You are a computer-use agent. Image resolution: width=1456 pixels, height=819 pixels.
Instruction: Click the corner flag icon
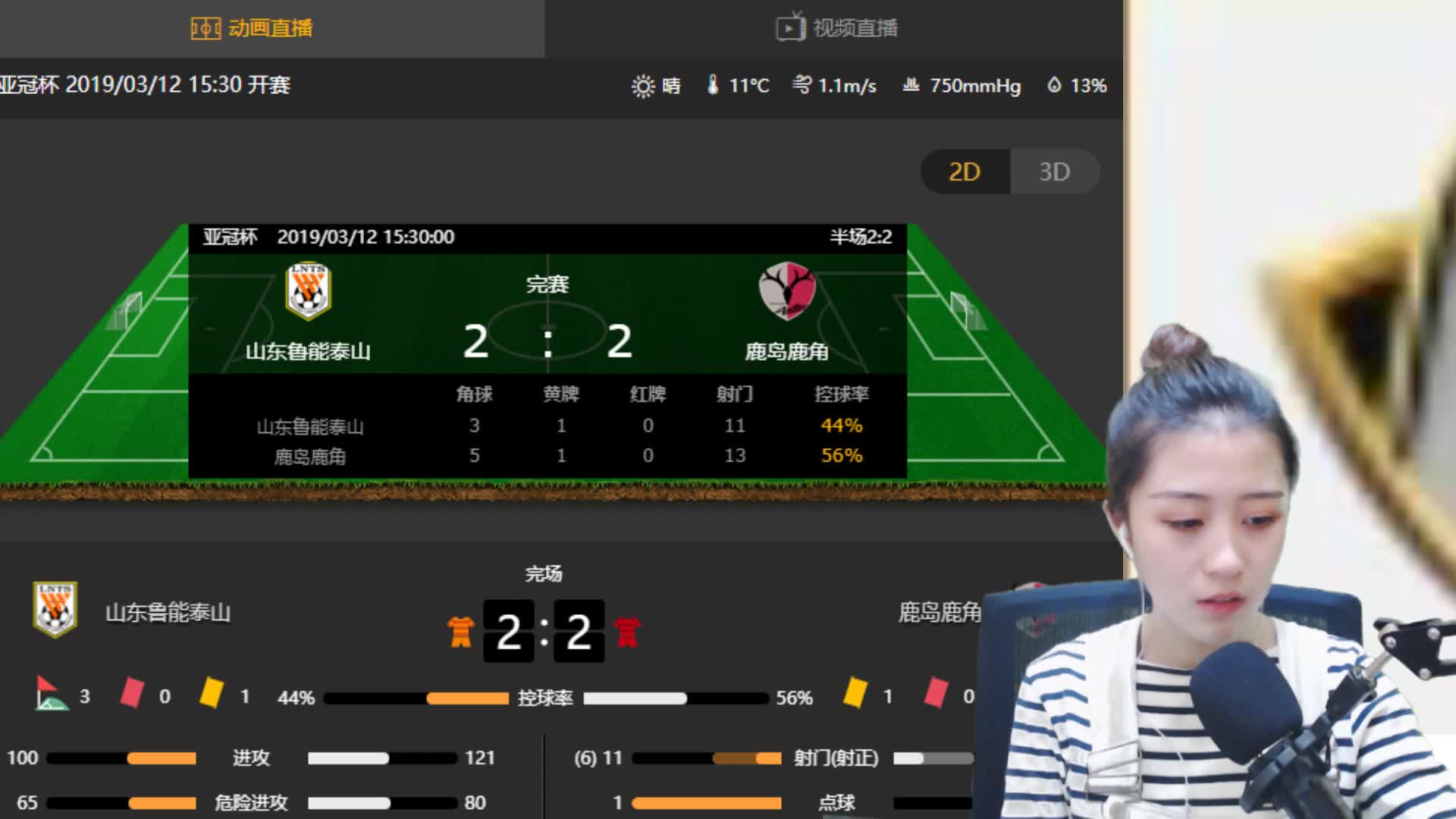pyautogui.click(x=51, y=693)
